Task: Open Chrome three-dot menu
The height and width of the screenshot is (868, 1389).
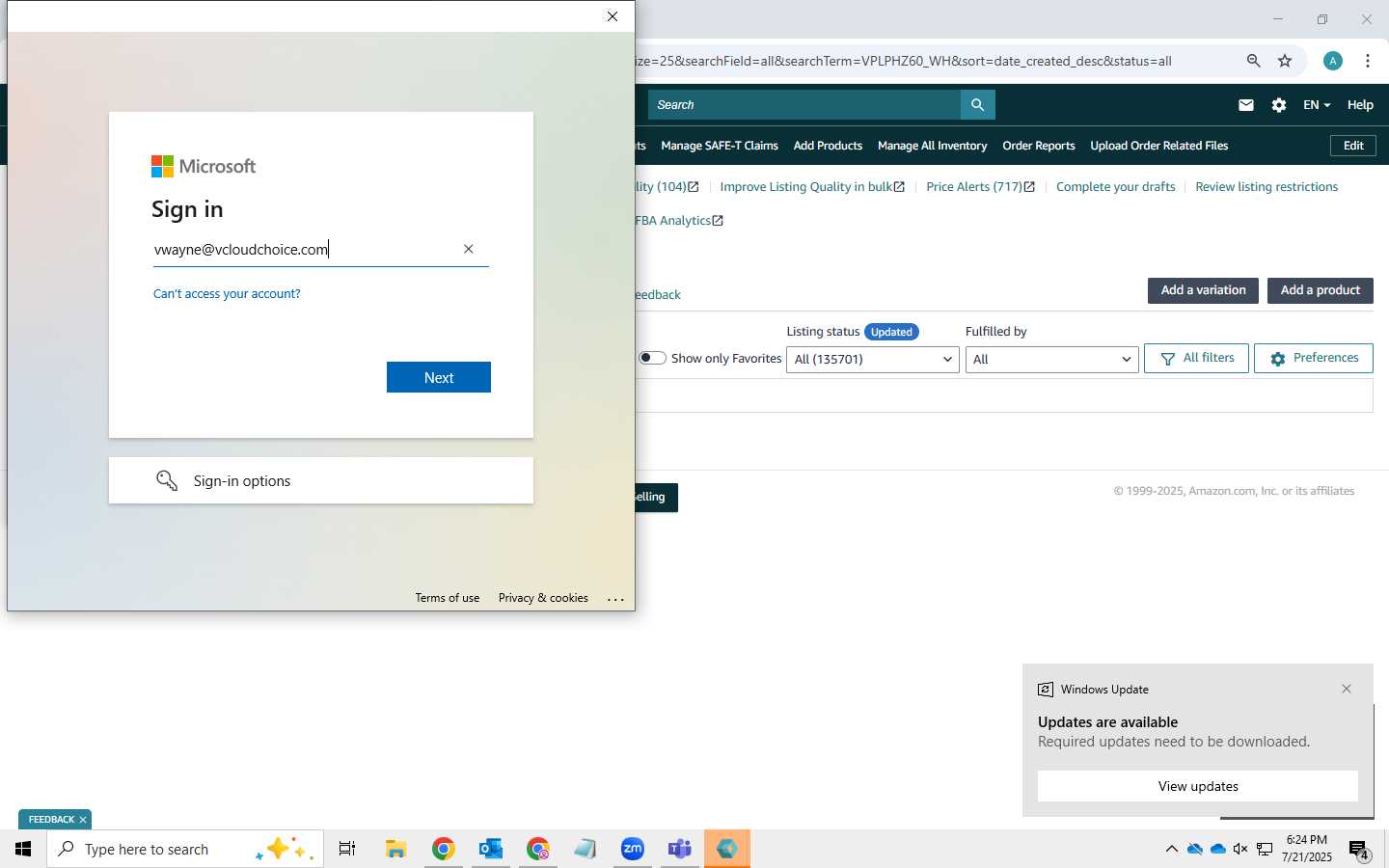Action: point(1368,61)
